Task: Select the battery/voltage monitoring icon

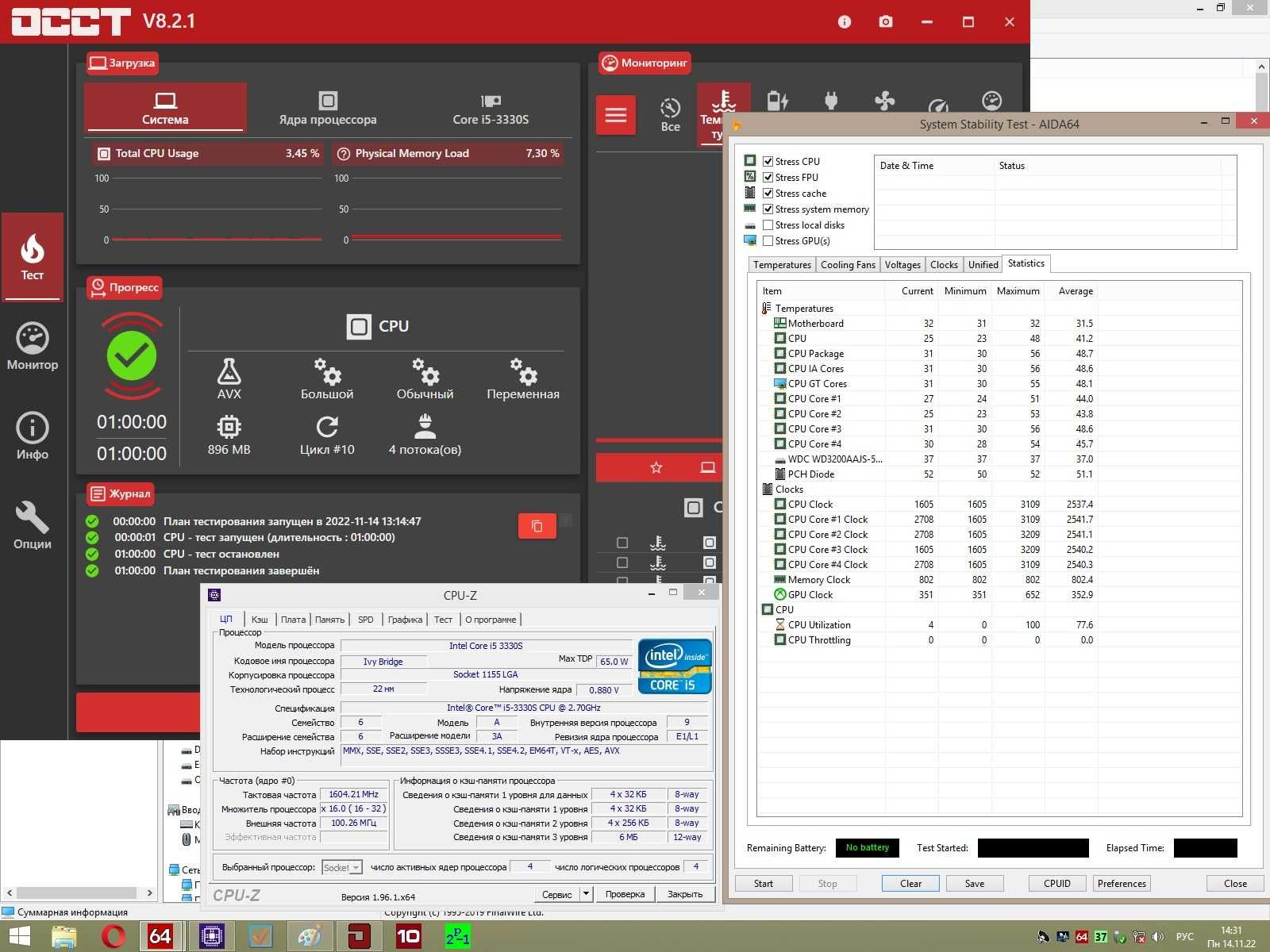Action: (777, 101)
